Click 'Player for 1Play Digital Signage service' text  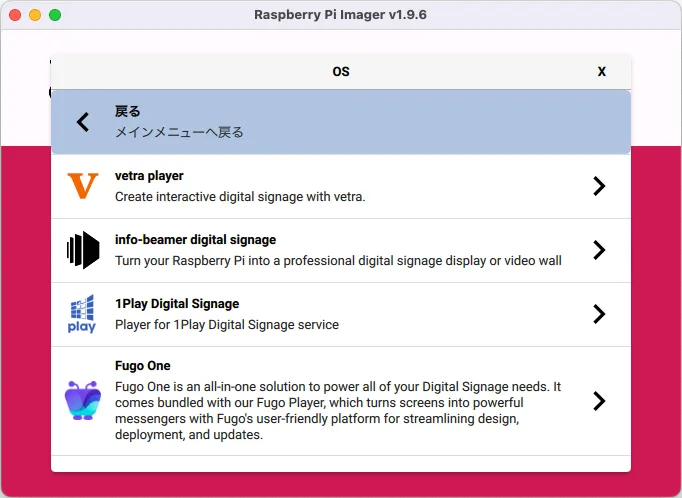pyautogui.click(x=227, y=324)
